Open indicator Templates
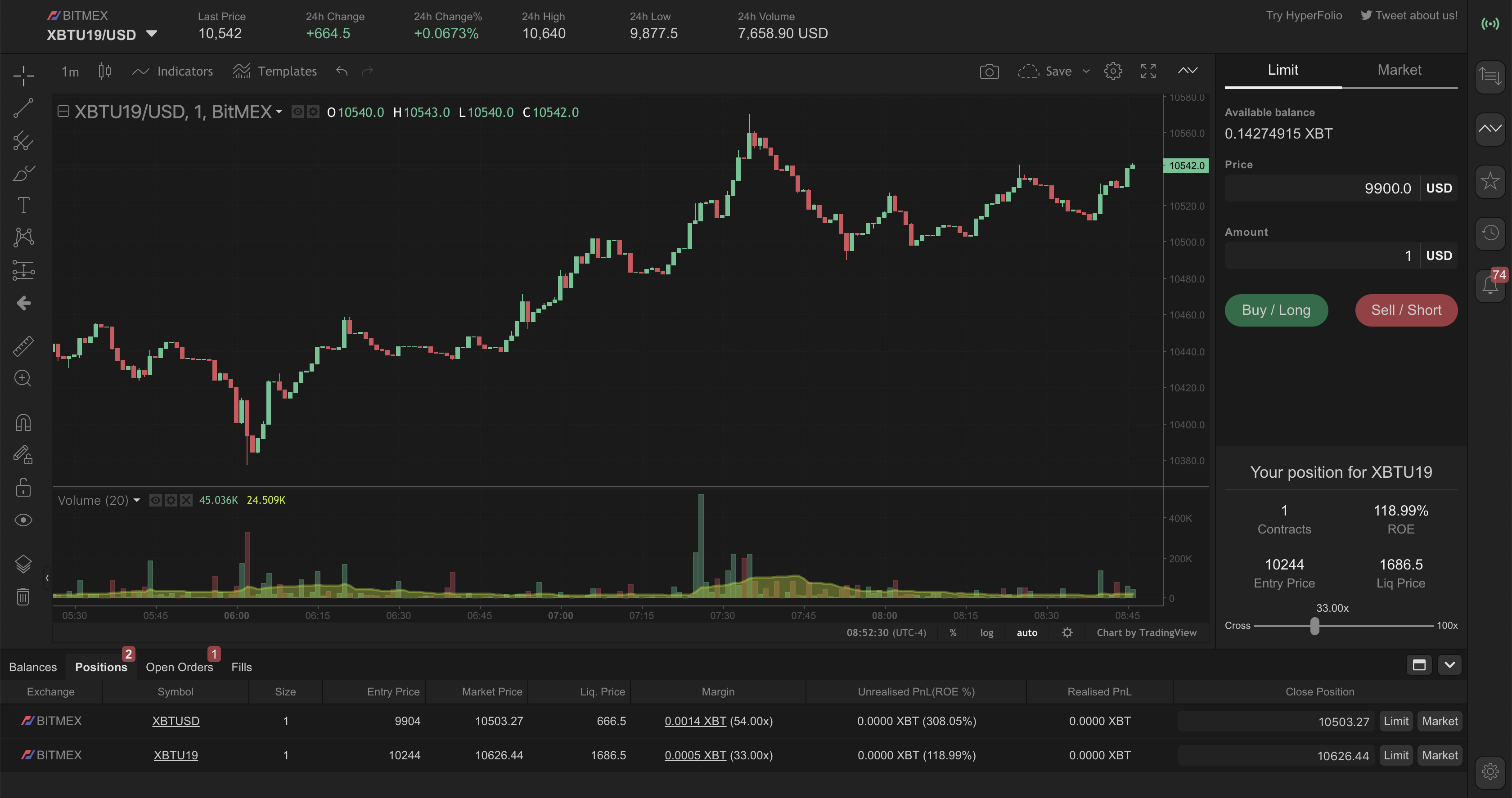 (x=274, y=71)
